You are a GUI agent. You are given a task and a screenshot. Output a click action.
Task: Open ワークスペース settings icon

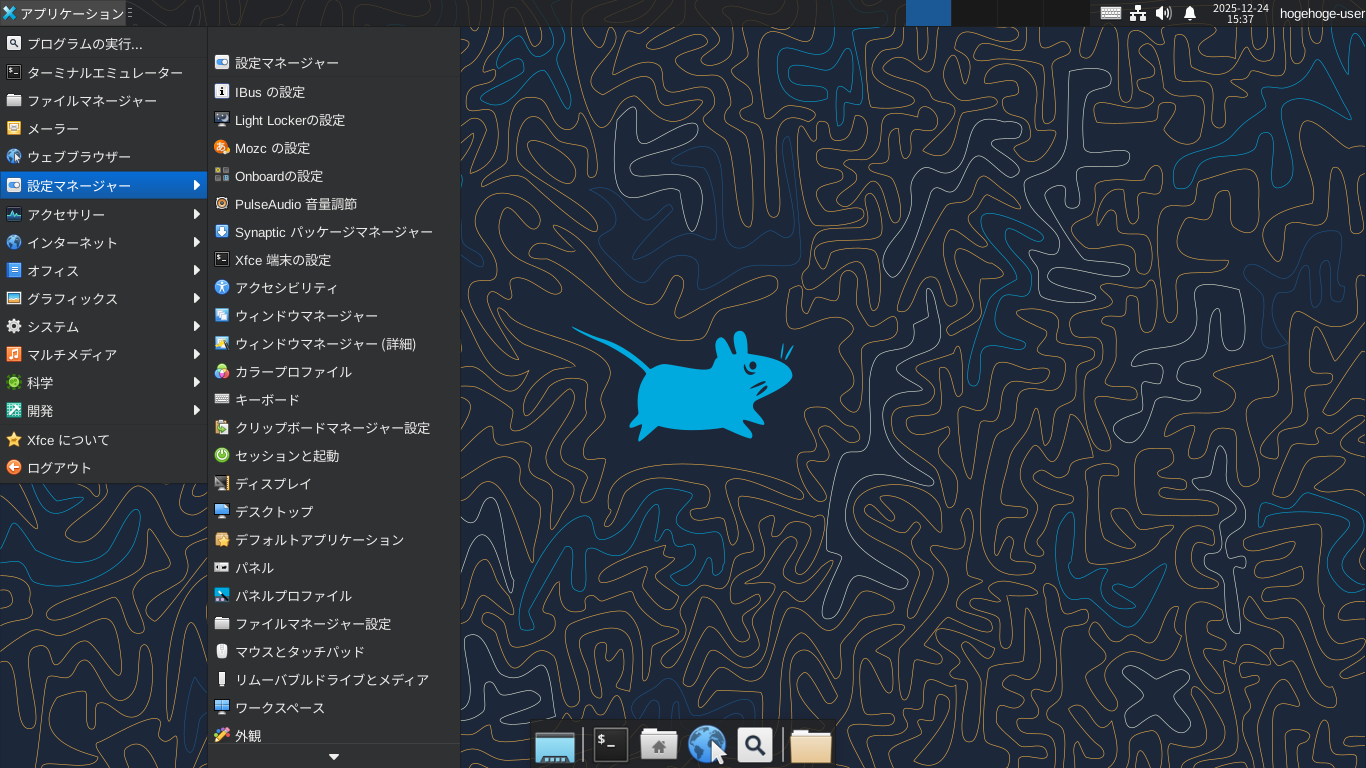pyautogui.click(x=222, y=708)
